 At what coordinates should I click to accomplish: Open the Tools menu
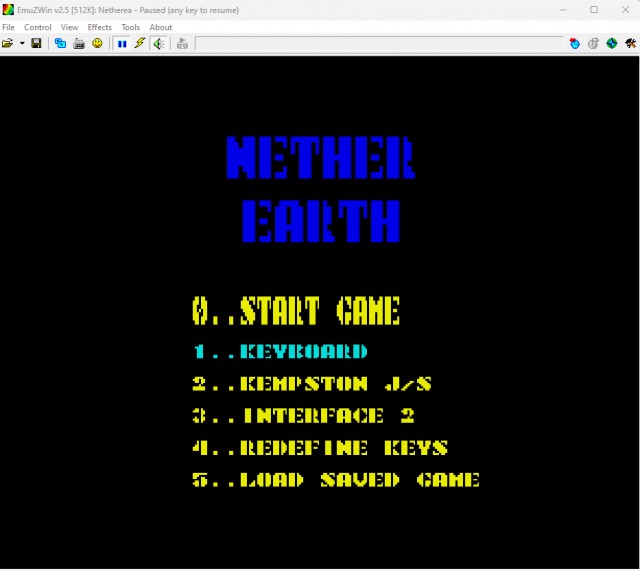[131, 27]
